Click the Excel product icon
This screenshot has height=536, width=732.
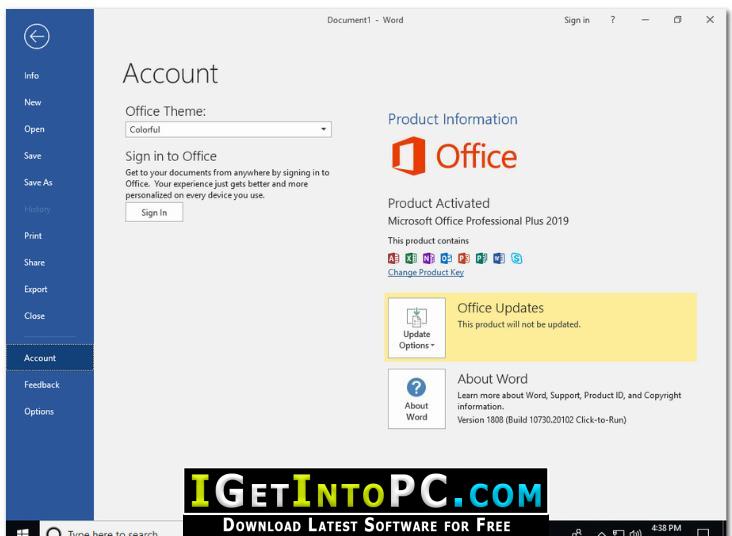tap(411, 258)
